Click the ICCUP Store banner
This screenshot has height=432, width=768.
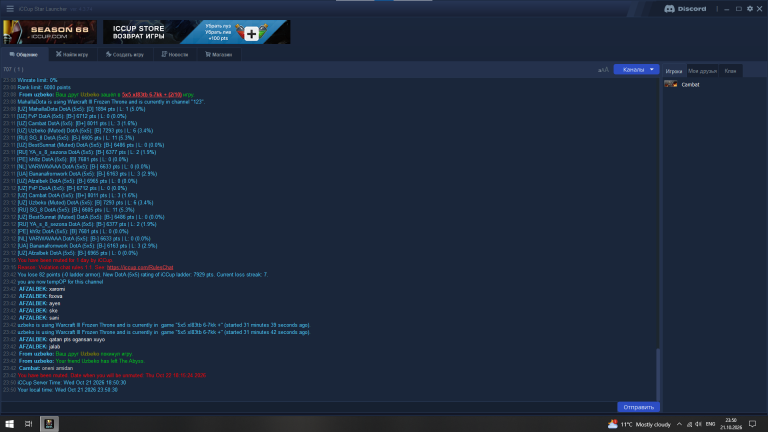(x=196, y=32)
